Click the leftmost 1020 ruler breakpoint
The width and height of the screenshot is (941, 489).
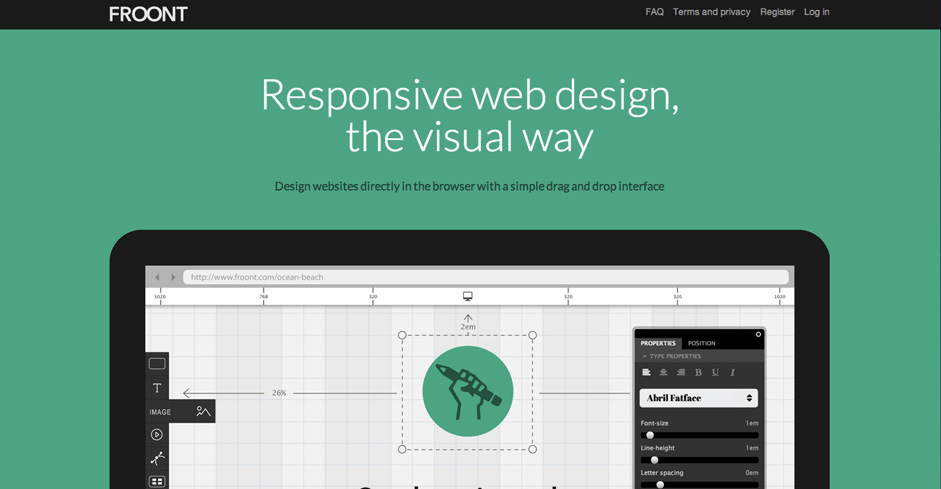(x=160, y=296)
